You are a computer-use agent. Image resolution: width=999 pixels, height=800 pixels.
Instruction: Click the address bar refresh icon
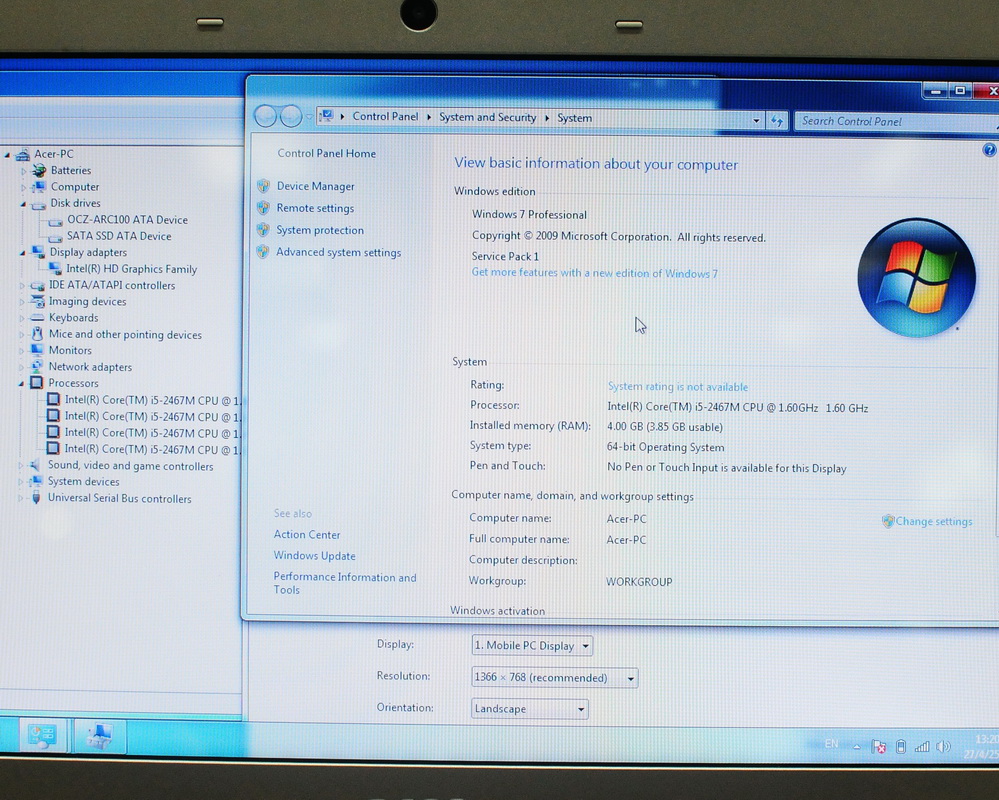(x=777, y=120)
